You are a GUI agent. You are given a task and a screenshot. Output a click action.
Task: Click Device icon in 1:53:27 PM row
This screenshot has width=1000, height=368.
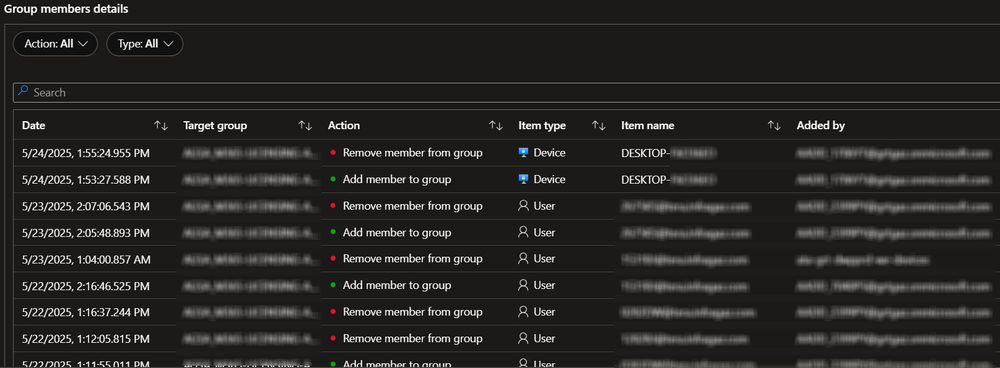tap(524, 180)
